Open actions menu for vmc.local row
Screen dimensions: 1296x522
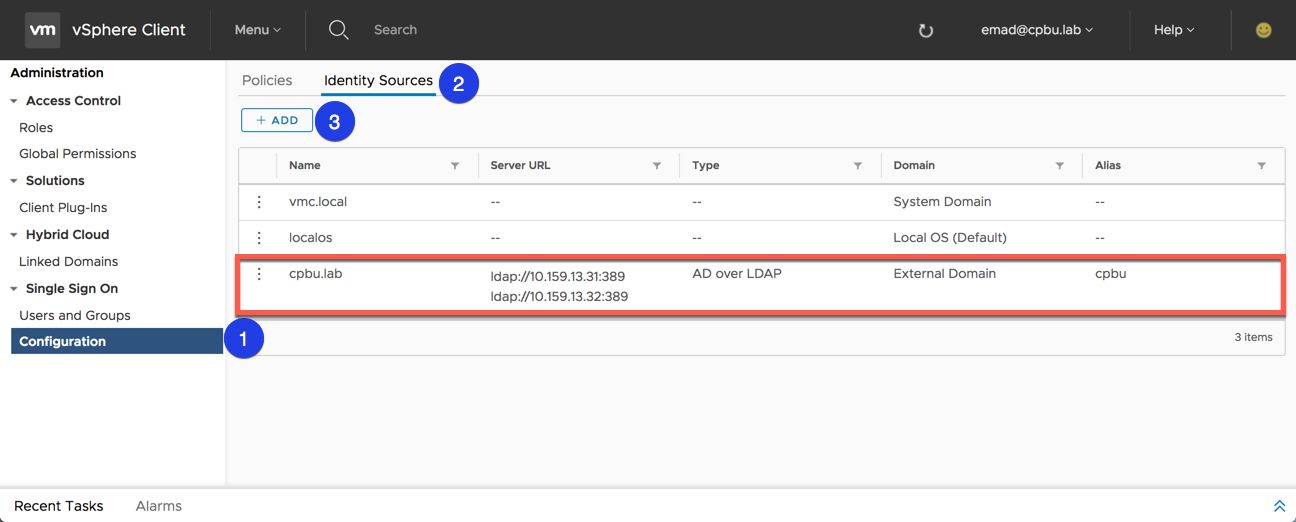pos(259,202)
